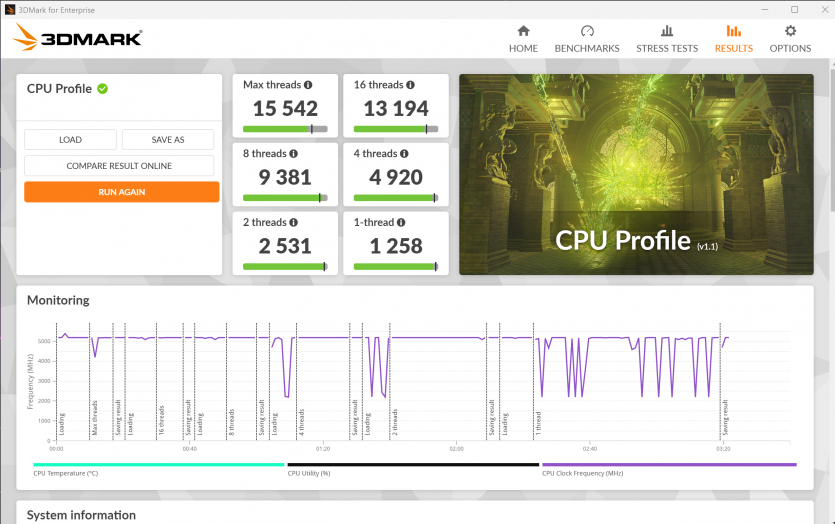Screen dimensions: 835x524
Task: Click the 3DMark logo
Action: pyautogui.click(x=78, y=39)
